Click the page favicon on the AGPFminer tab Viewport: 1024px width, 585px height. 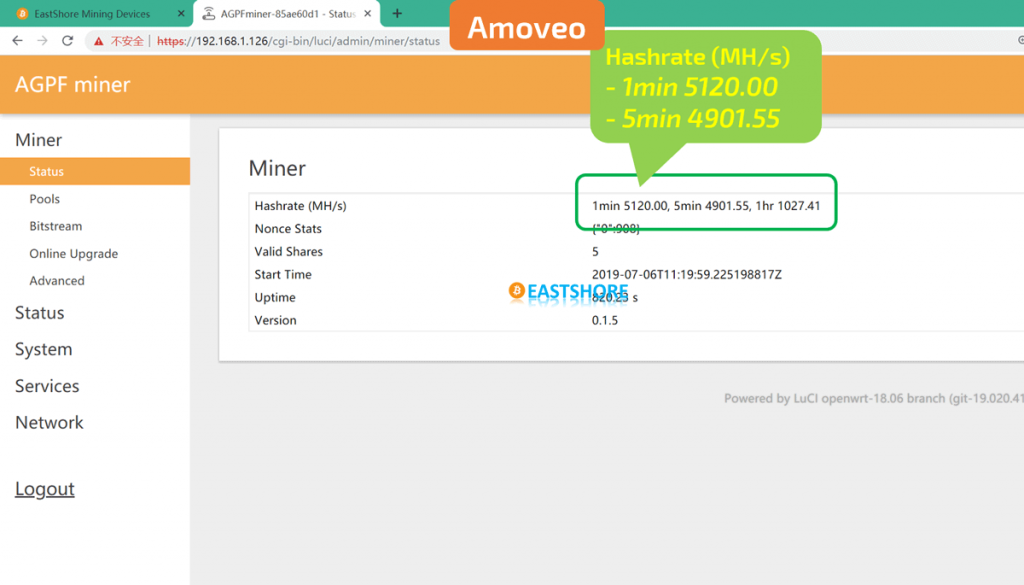(207, 13)
